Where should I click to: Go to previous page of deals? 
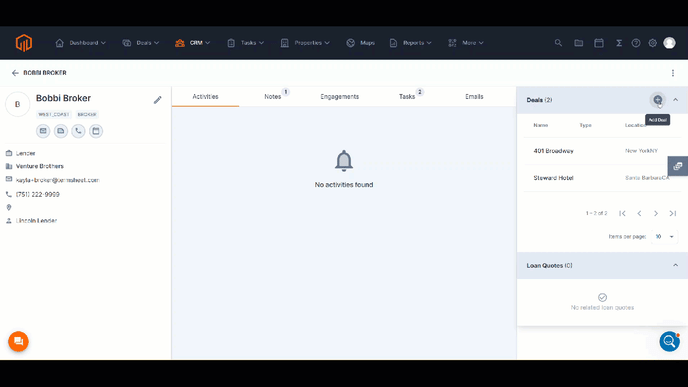point(639,213)
